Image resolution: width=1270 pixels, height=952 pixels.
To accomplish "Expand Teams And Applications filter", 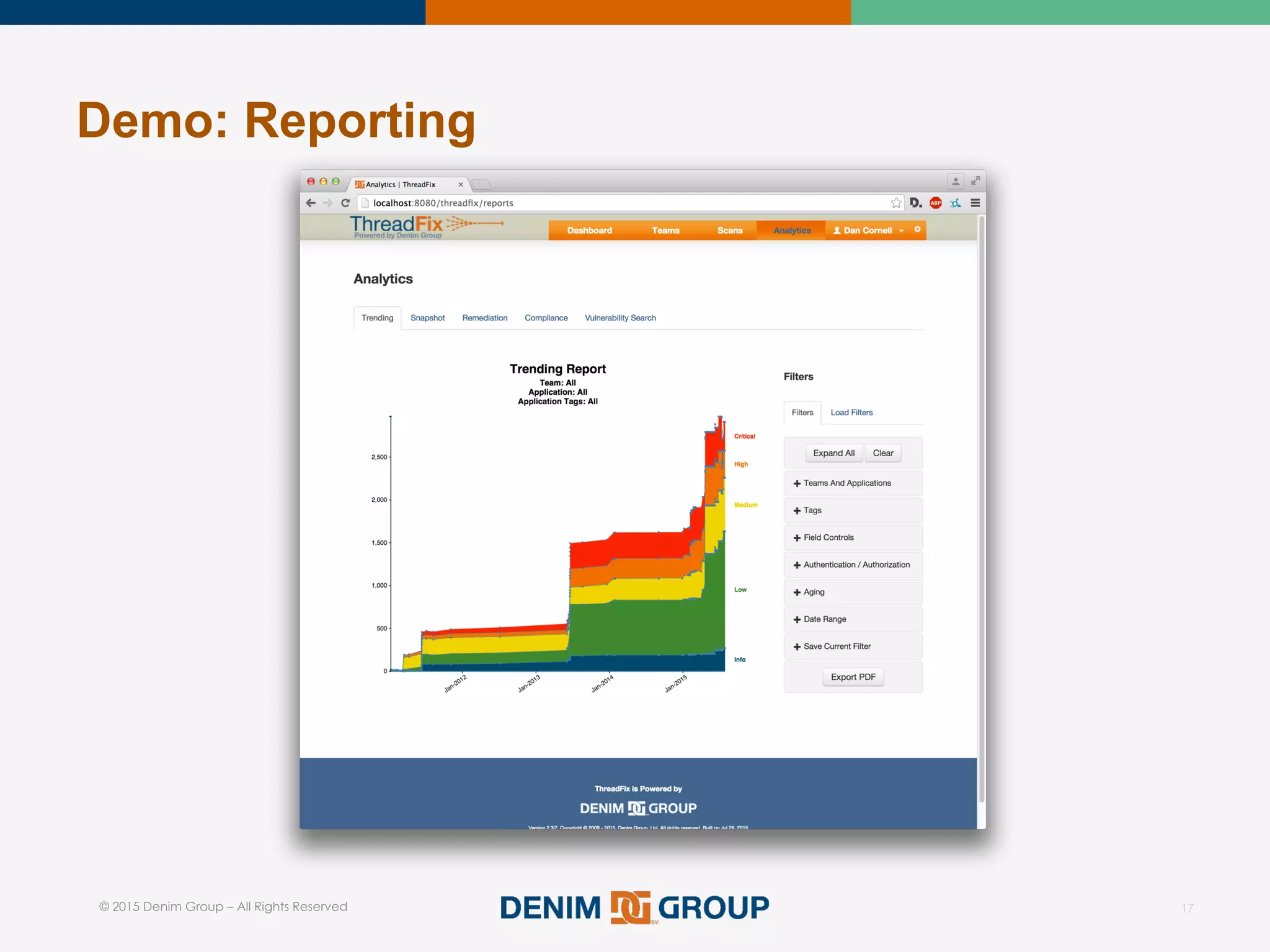I will (853, 483).
